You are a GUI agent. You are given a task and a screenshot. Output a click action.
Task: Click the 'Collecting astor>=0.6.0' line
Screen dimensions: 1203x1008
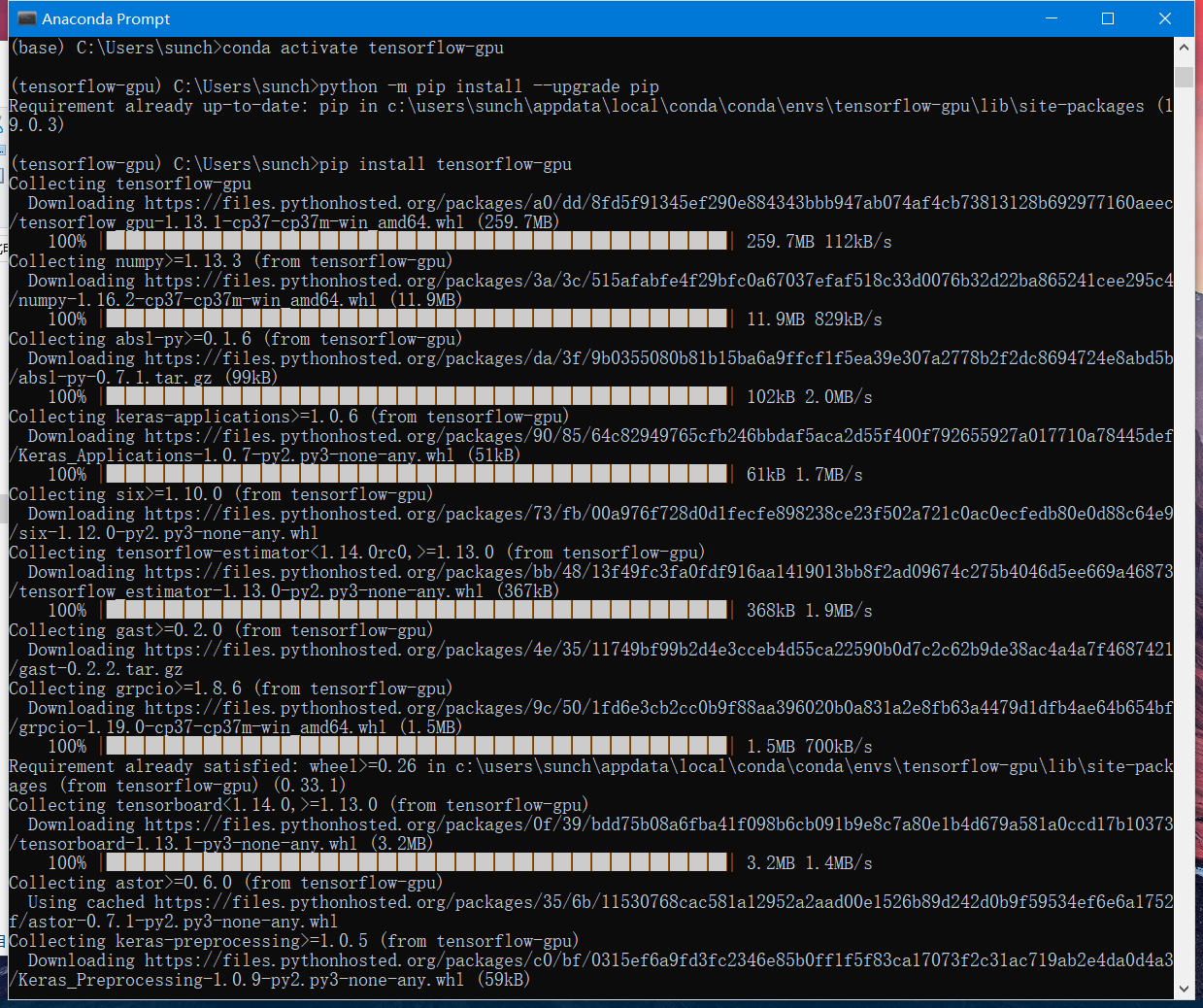[226, 883]
